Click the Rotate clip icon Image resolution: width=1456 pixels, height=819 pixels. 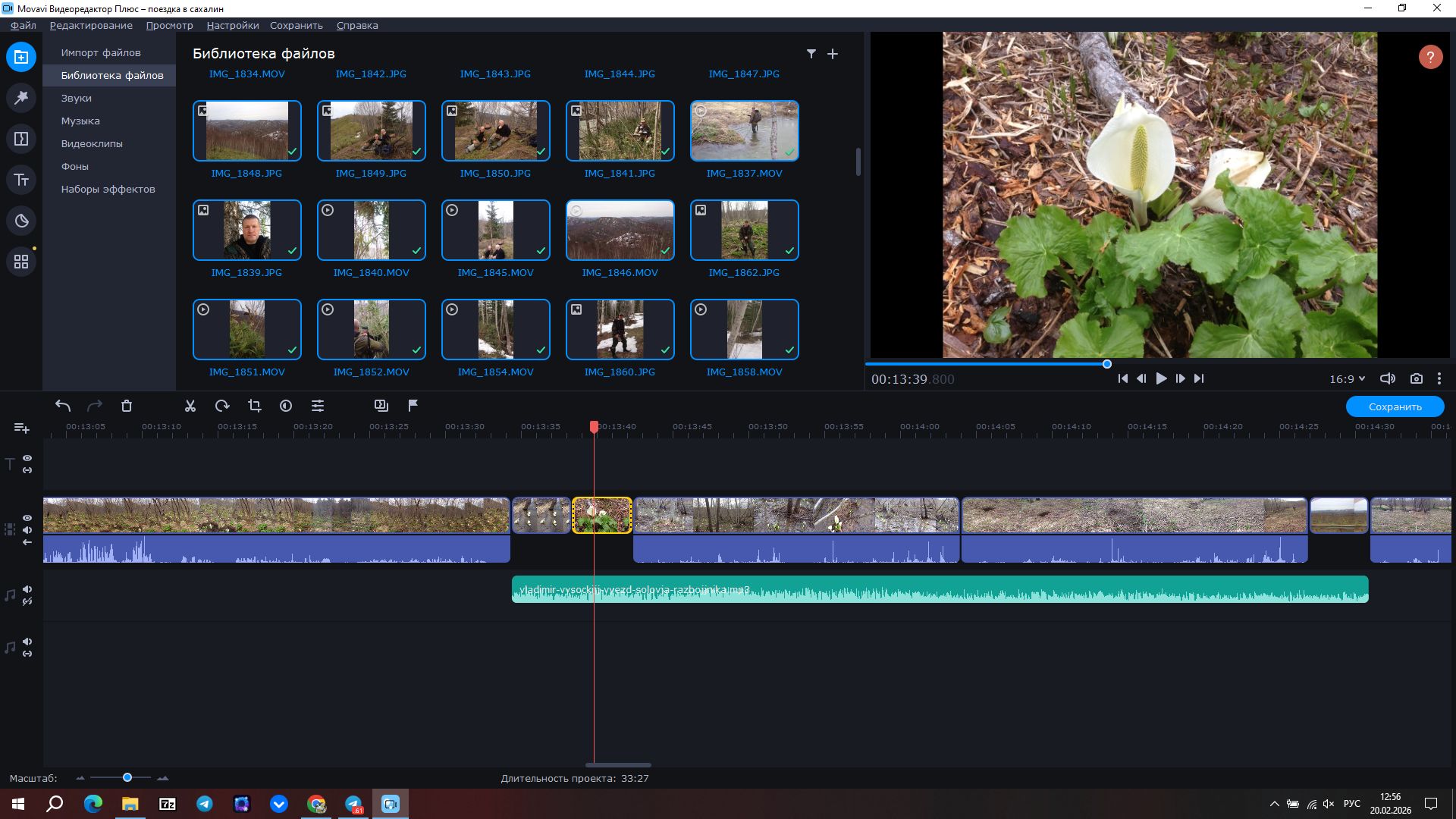[222, 406]
